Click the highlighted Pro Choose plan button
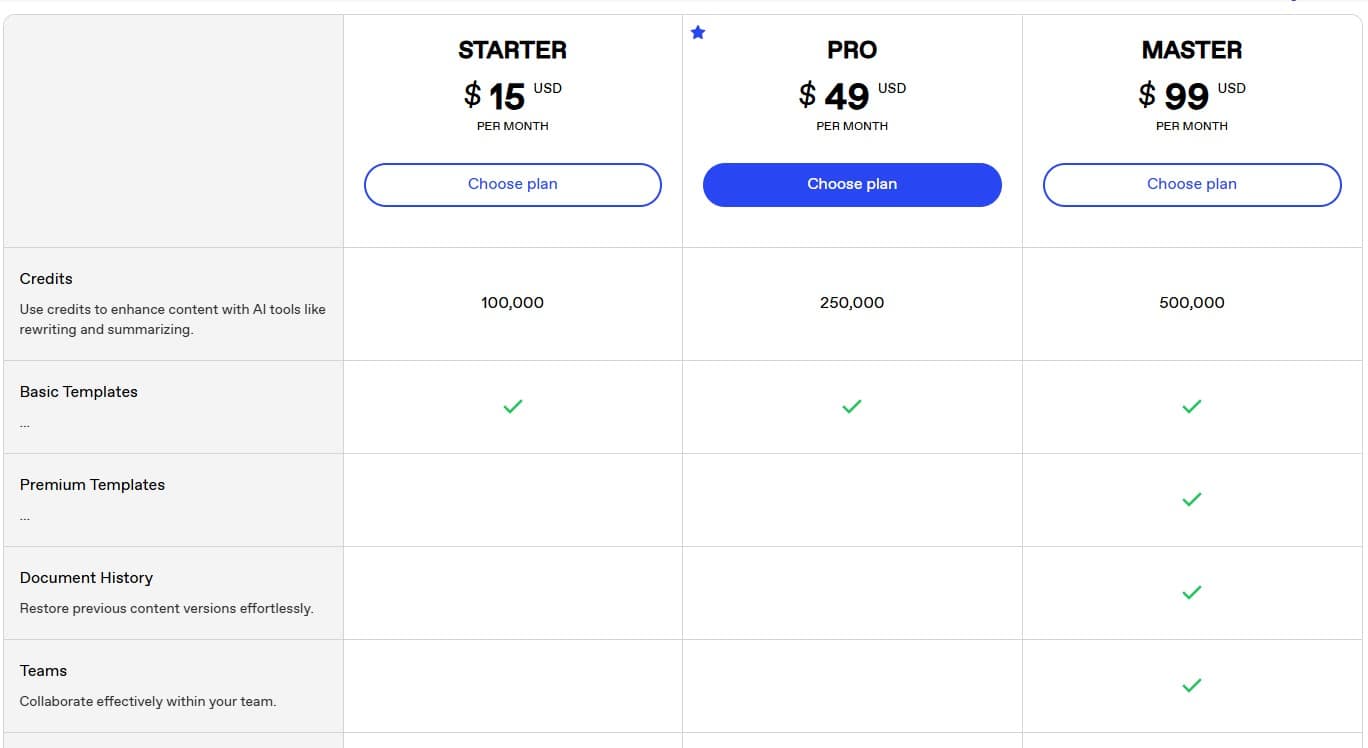This screenshot has height=748, width=1368. pos(851,184)
